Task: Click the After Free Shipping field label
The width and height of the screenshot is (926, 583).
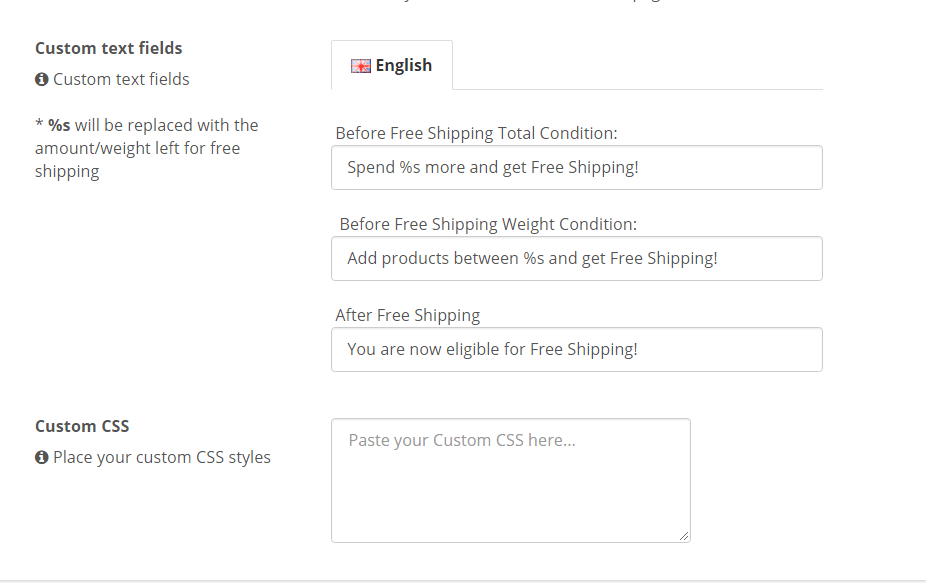Action: coord(408,314)
